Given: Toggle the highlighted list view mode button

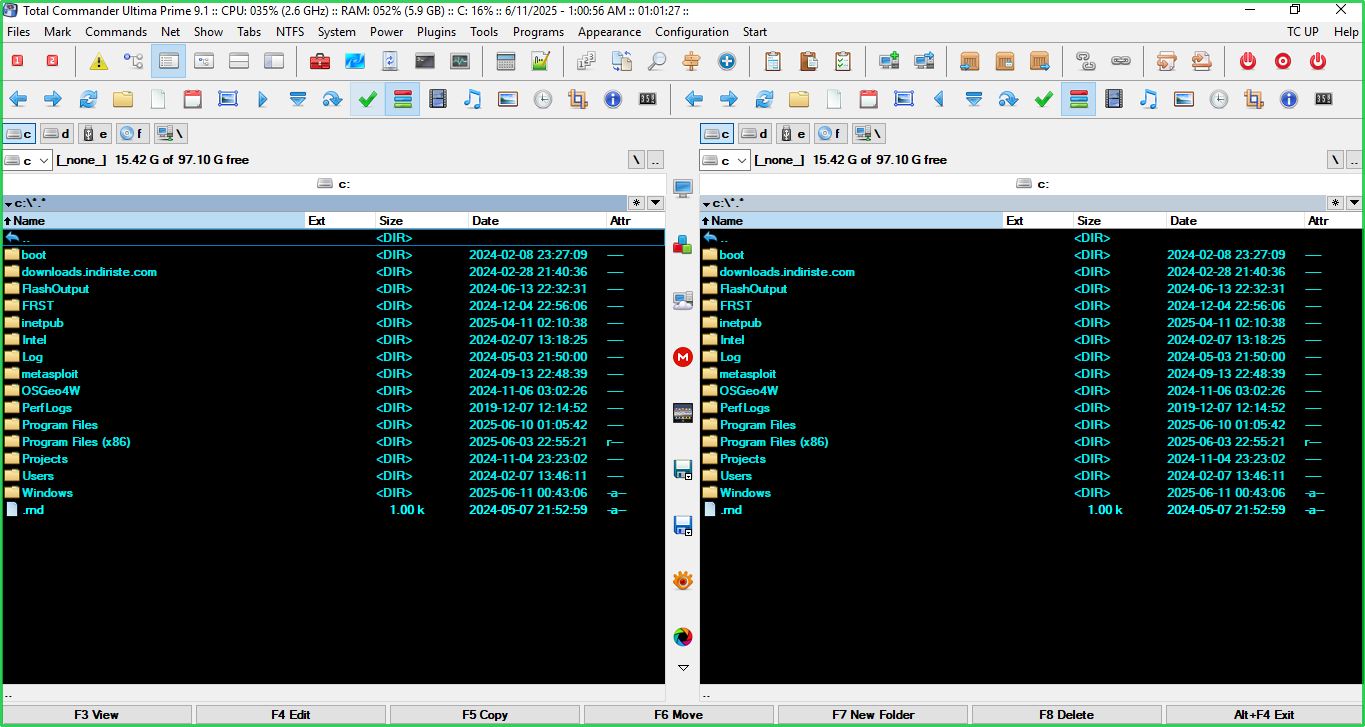Looking at the screenshot, I should (168, 61).
